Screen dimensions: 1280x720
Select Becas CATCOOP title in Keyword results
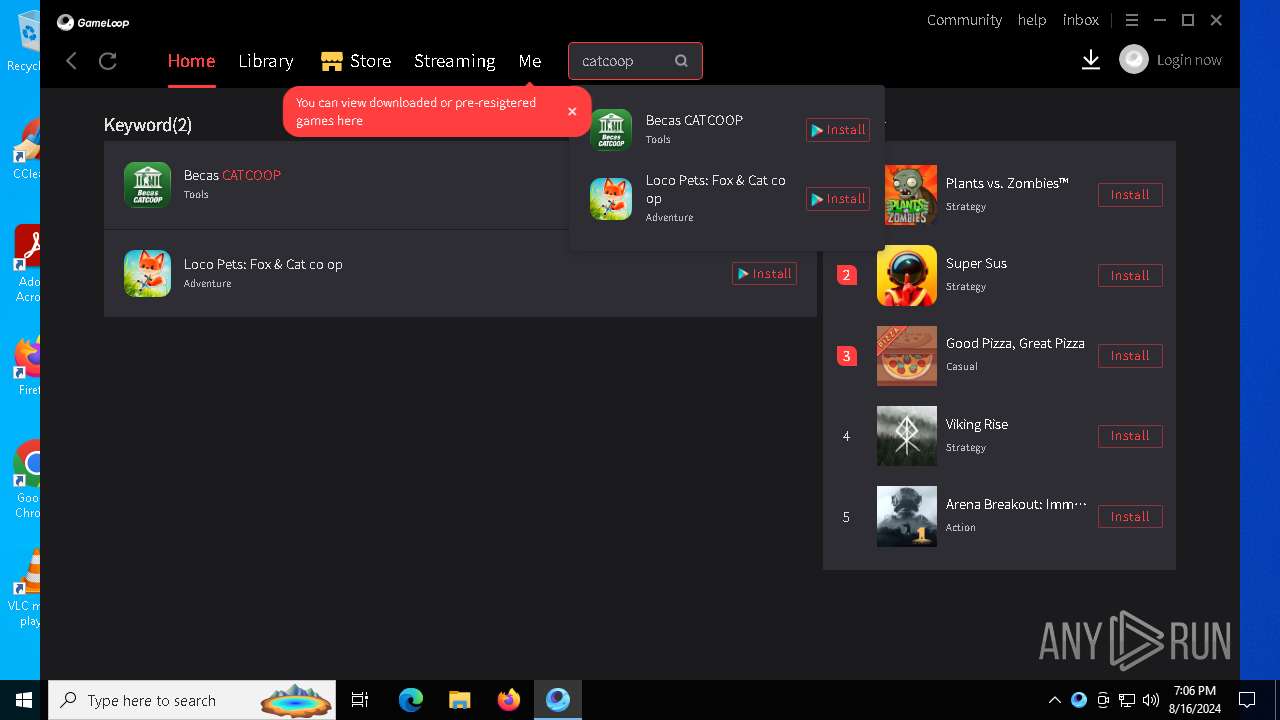[x=232, y=175]
